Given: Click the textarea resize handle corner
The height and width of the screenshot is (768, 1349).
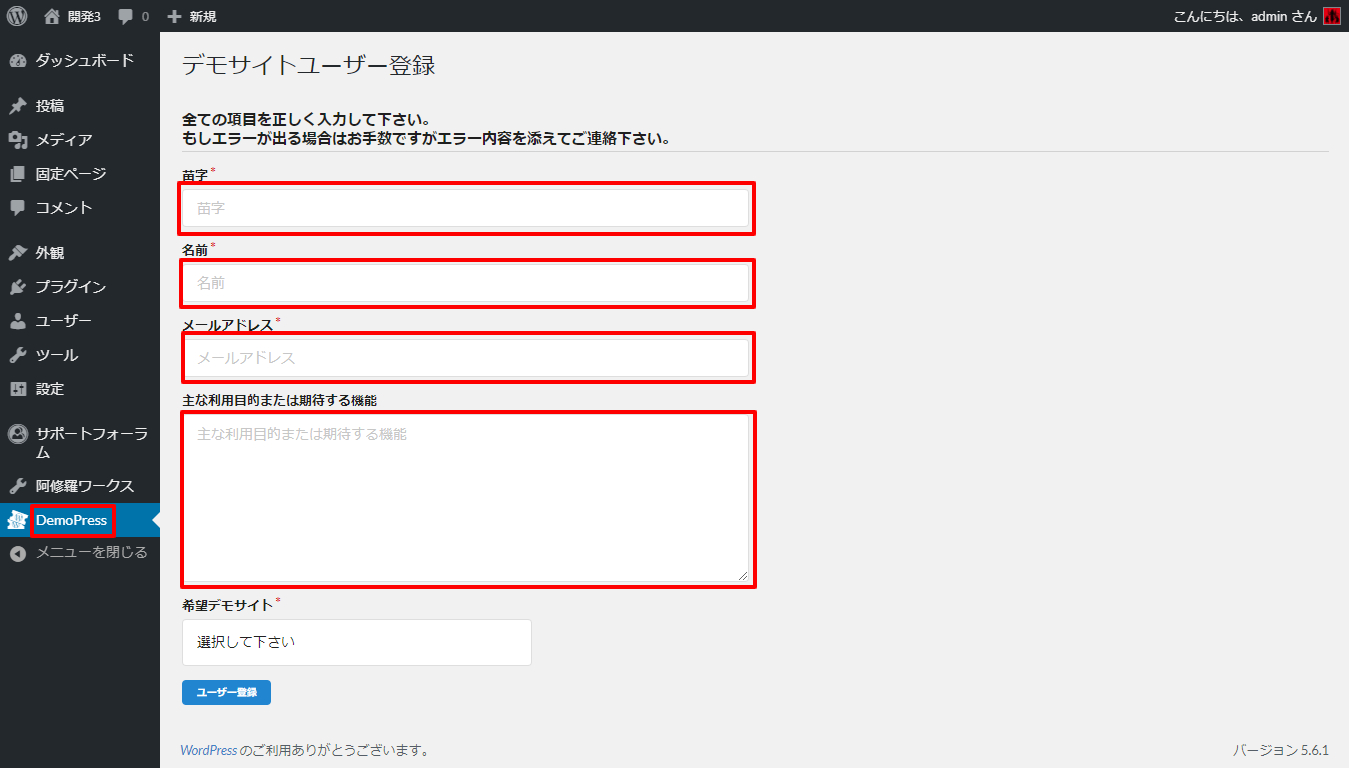Looking at the screenshot, I should [x=743, y=576].
